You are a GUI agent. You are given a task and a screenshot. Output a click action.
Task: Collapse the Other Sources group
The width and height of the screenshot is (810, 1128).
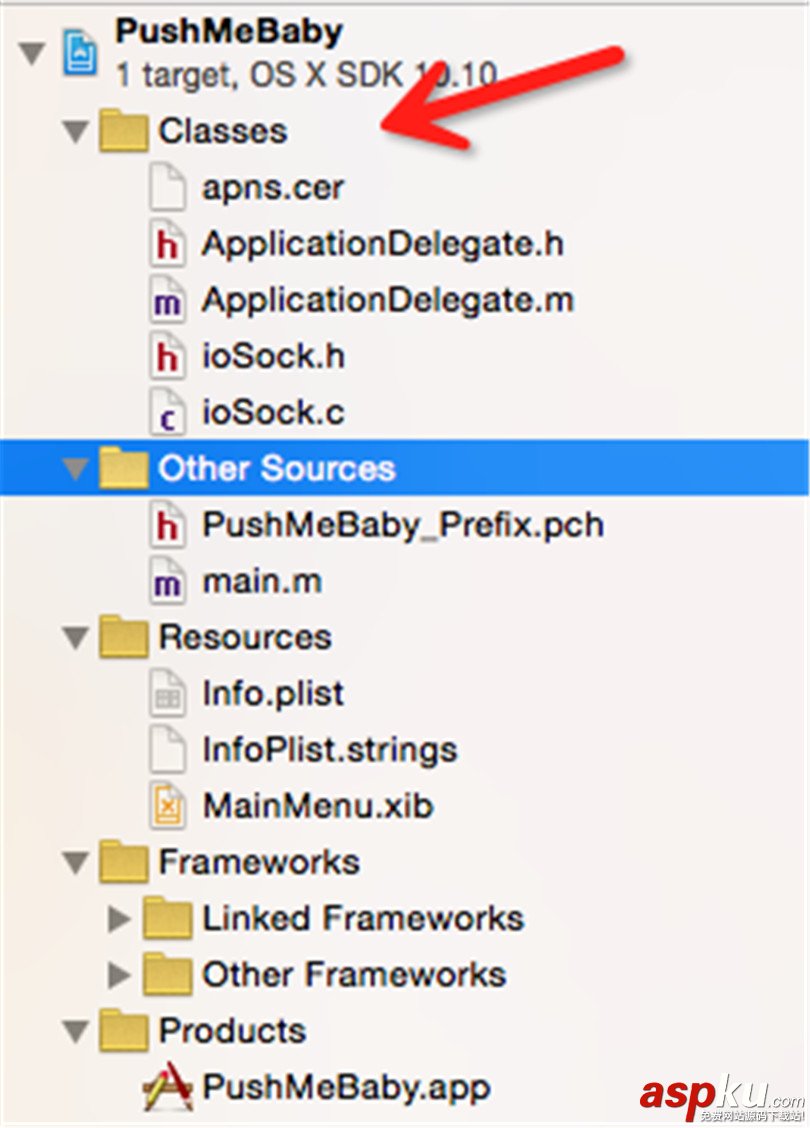[76, 469]
